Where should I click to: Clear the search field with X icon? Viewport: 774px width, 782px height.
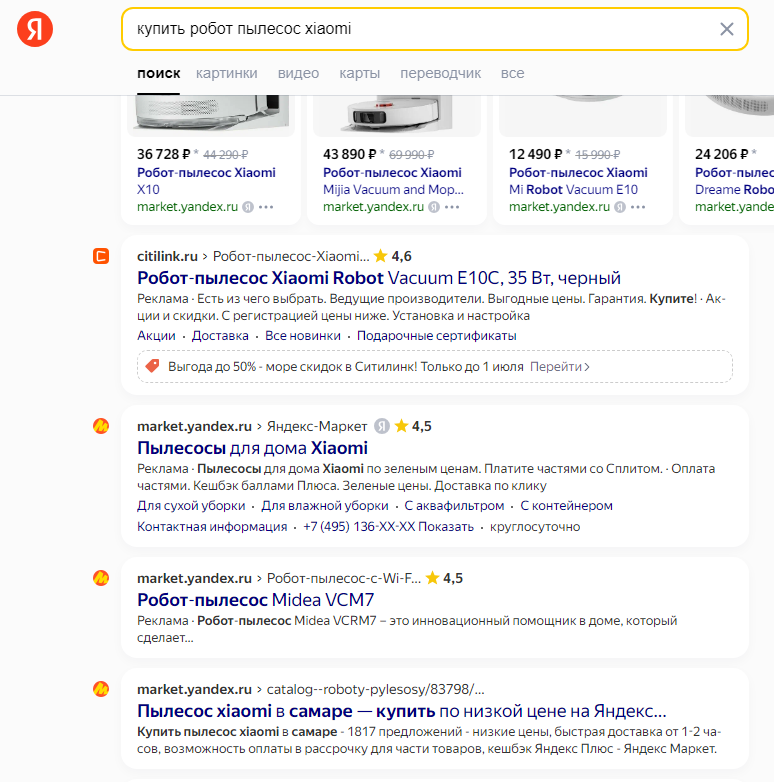pos(727,29)
